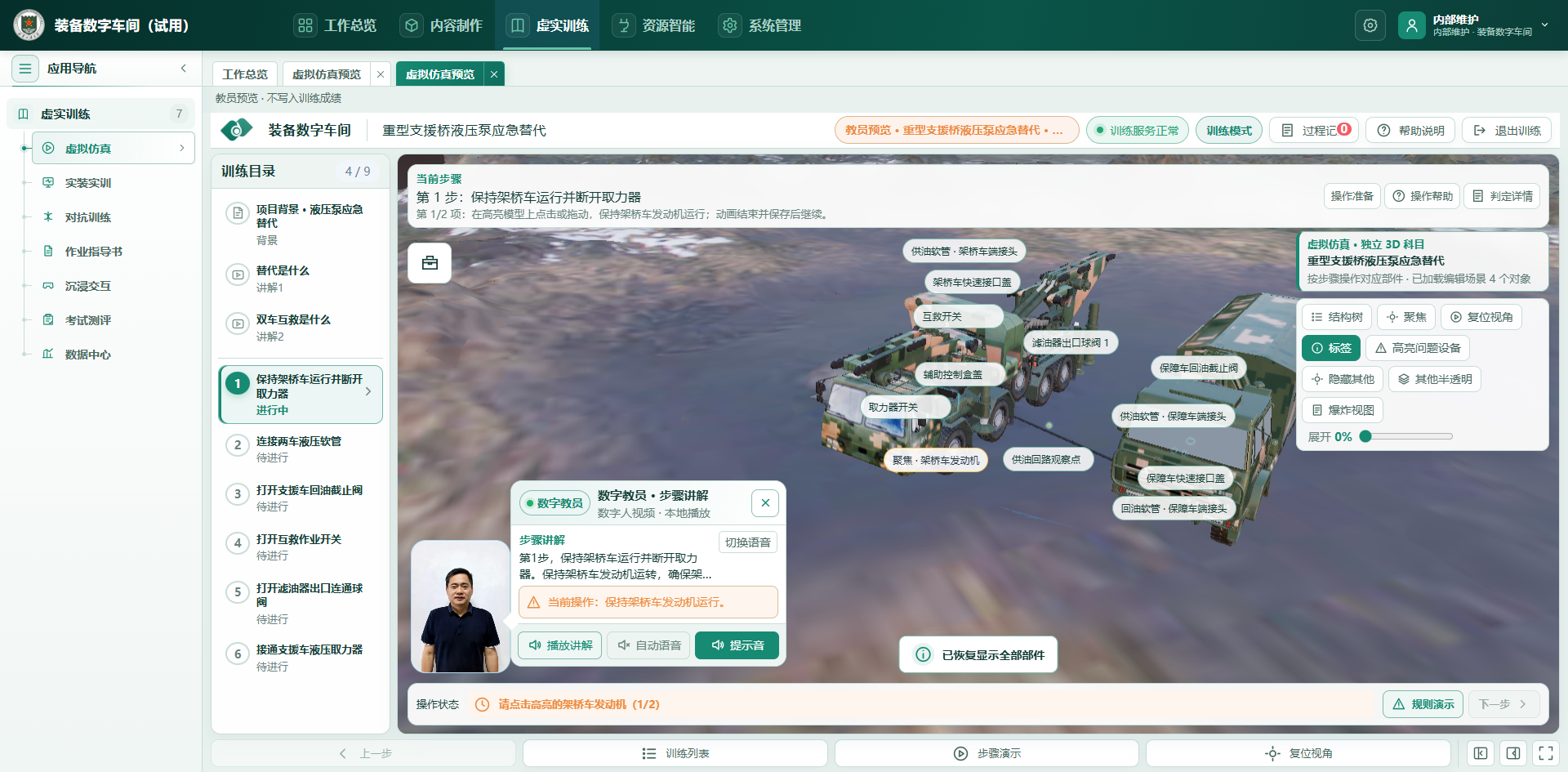The image size is (1568, 772).
Task: Collapse right panel icon in bottom bar
Action: [1513, 753]
